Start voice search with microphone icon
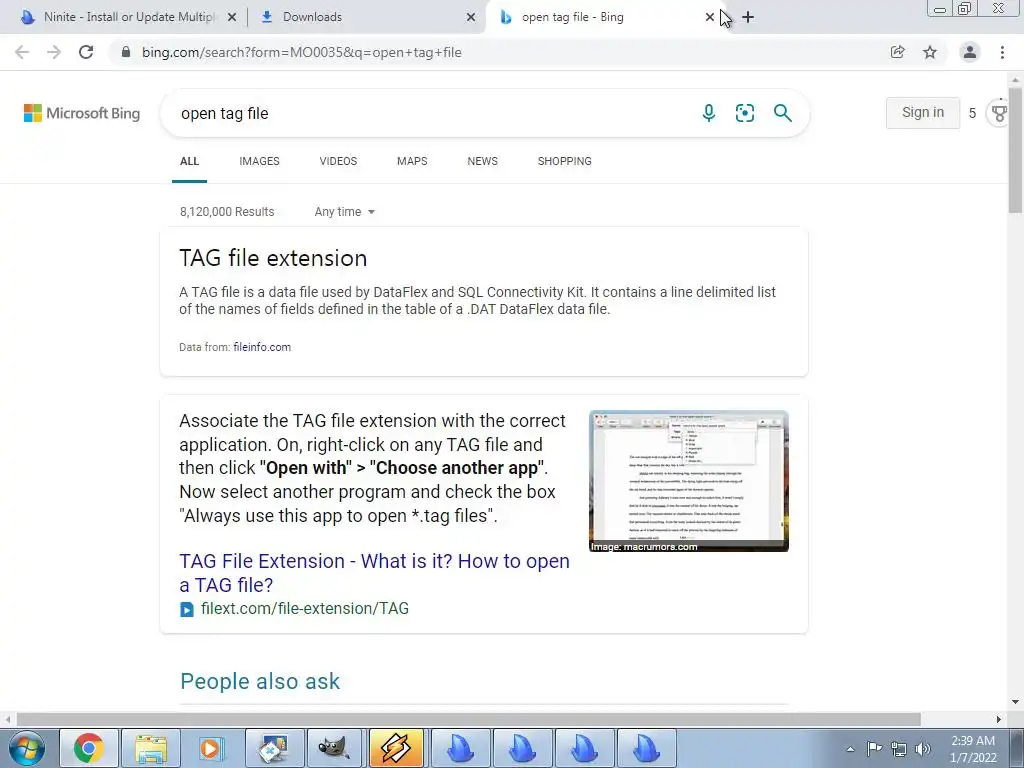 click(709, 113)
